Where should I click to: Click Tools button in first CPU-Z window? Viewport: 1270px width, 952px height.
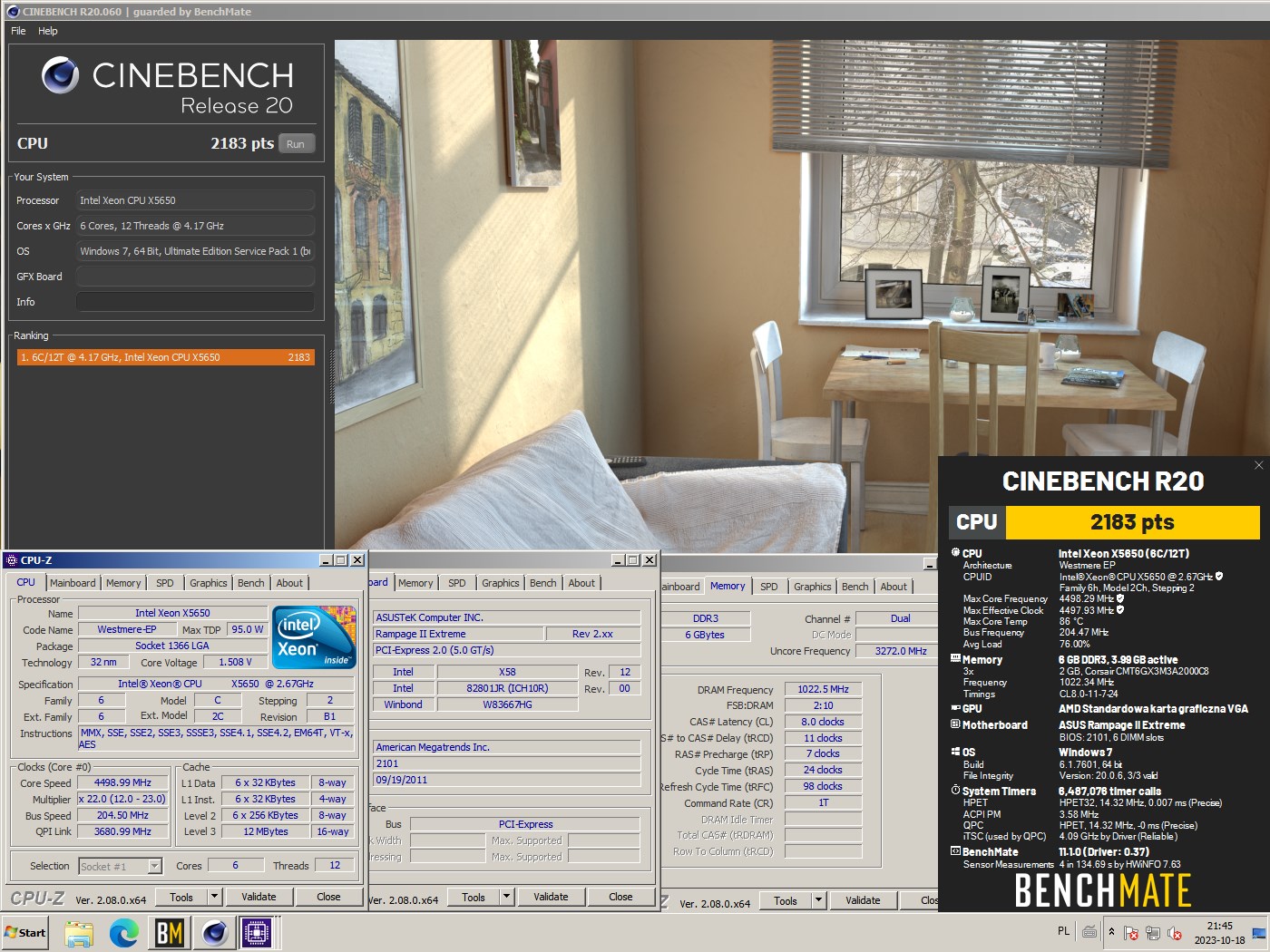(x=181, y=897)
